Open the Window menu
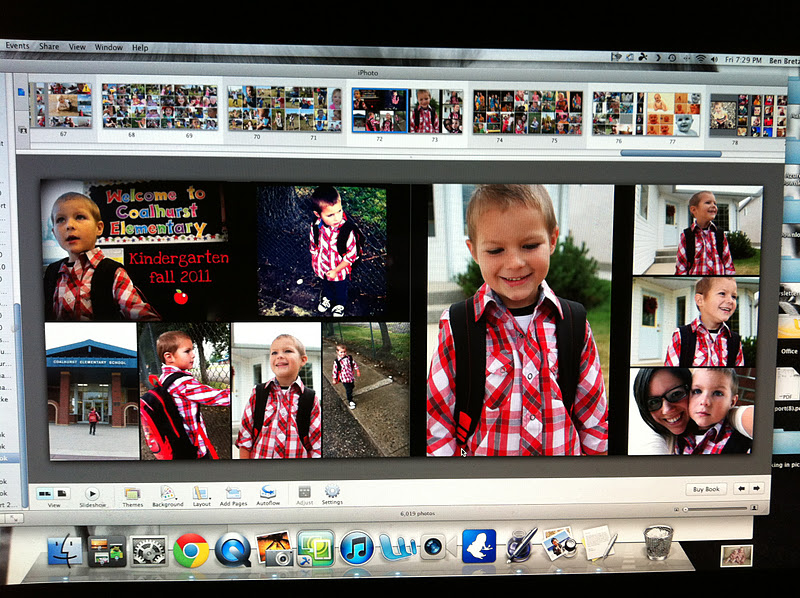Screen dimensions: 800x598 [x=109, y=47]
